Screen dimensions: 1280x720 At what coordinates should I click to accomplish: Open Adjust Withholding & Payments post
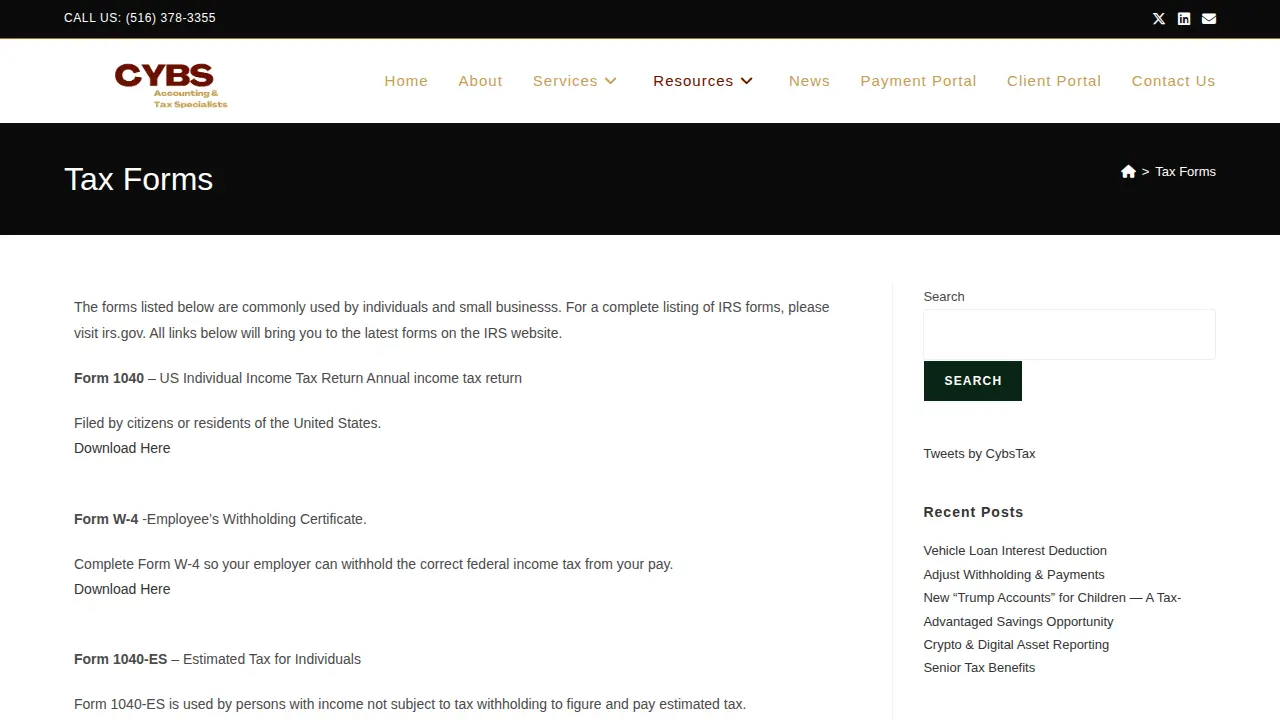[x=1014, y=575]
